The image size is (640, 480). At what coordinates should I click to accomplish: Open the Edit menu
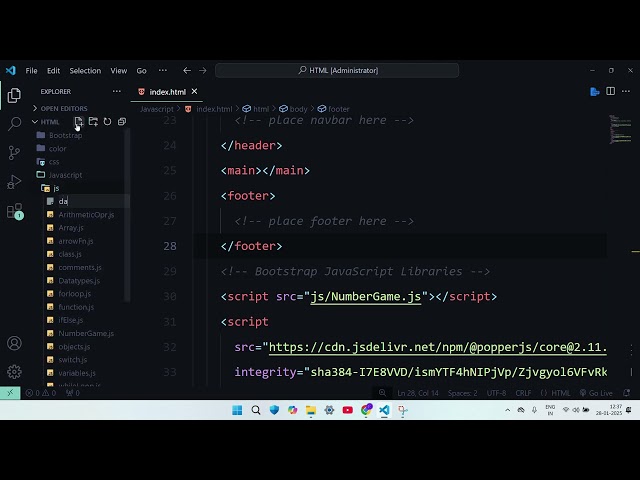[x=53, y=71]
